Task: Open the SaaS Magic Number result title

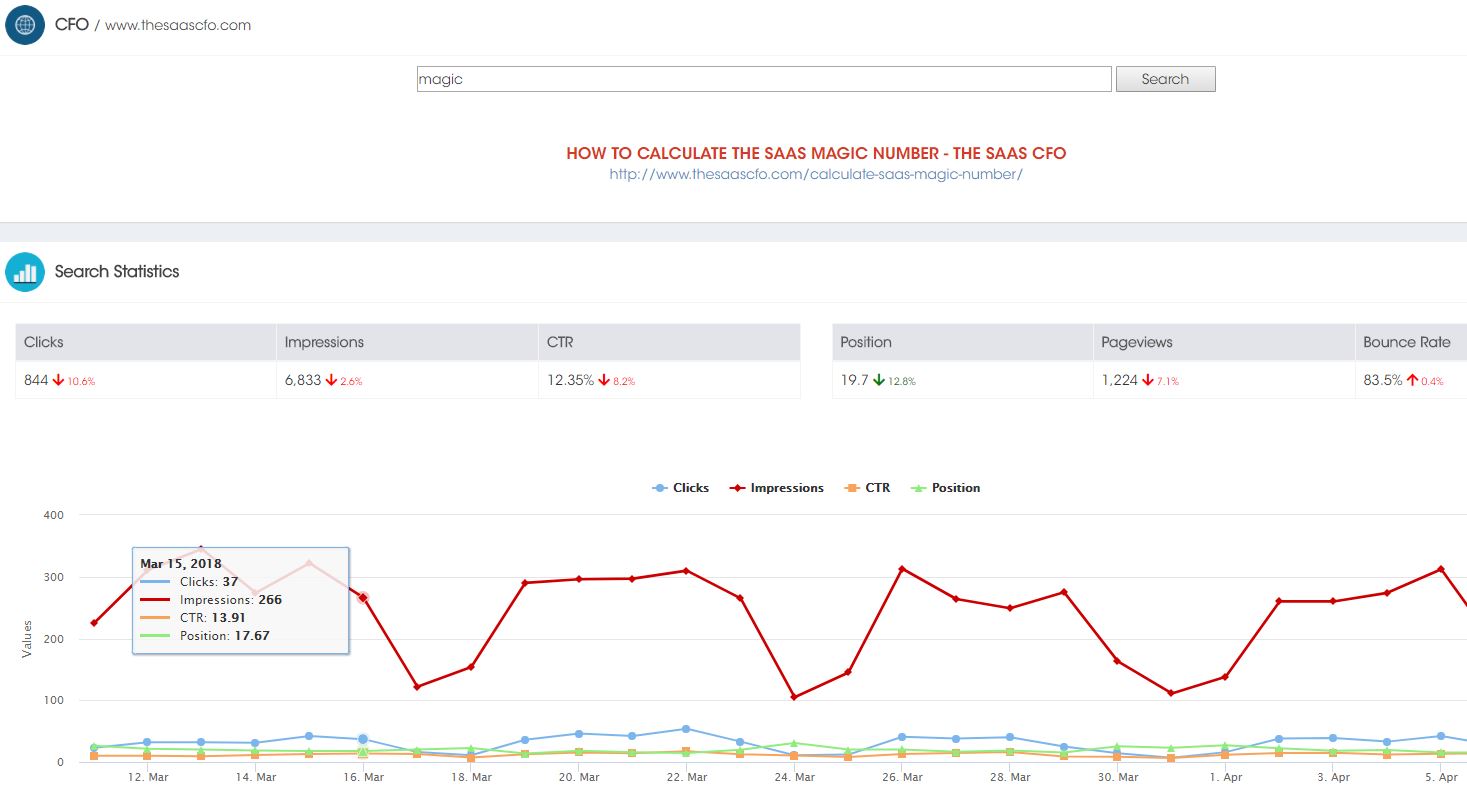Action: point(816,154)
